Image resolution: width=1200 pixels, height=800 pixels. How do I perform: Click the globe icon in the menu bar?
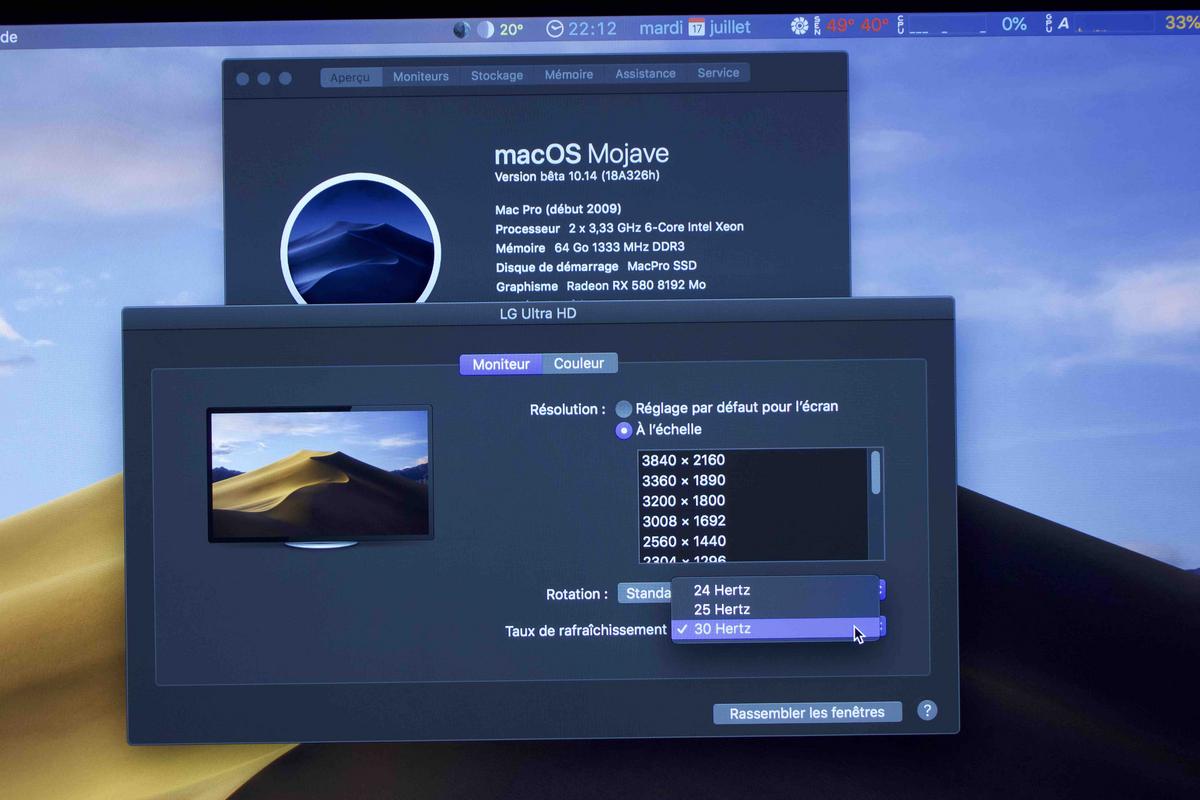tap(461, 30)
